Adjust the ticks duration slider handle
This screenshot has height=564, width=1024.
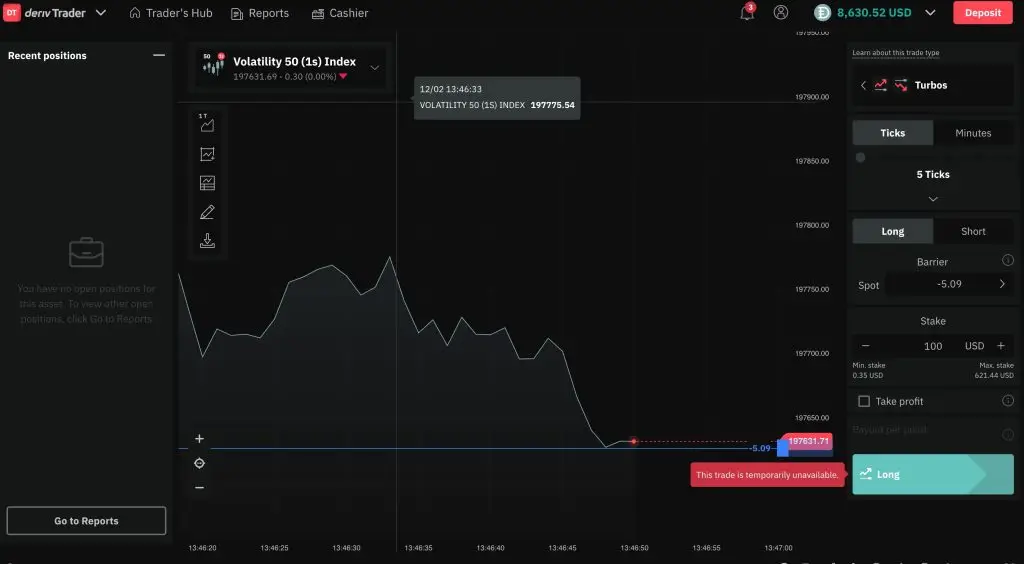pyautogui.click(x=861, y=157)
